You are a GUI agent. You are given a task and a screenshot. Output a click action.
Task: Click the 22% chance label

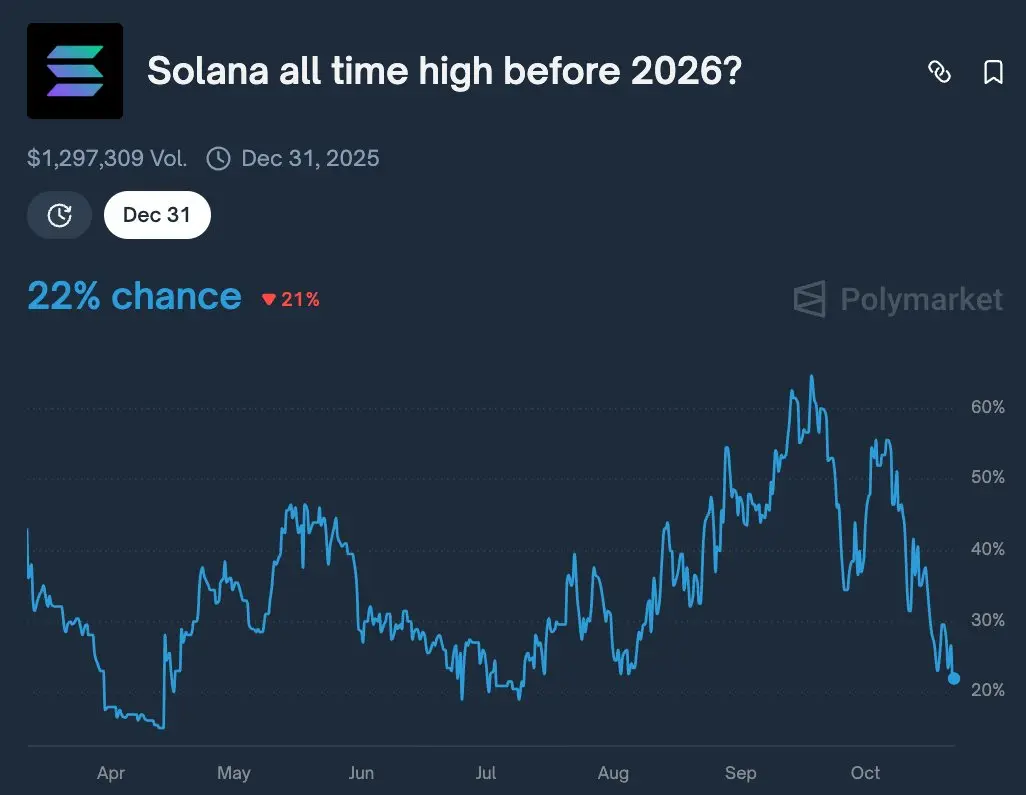coord(134,297)
